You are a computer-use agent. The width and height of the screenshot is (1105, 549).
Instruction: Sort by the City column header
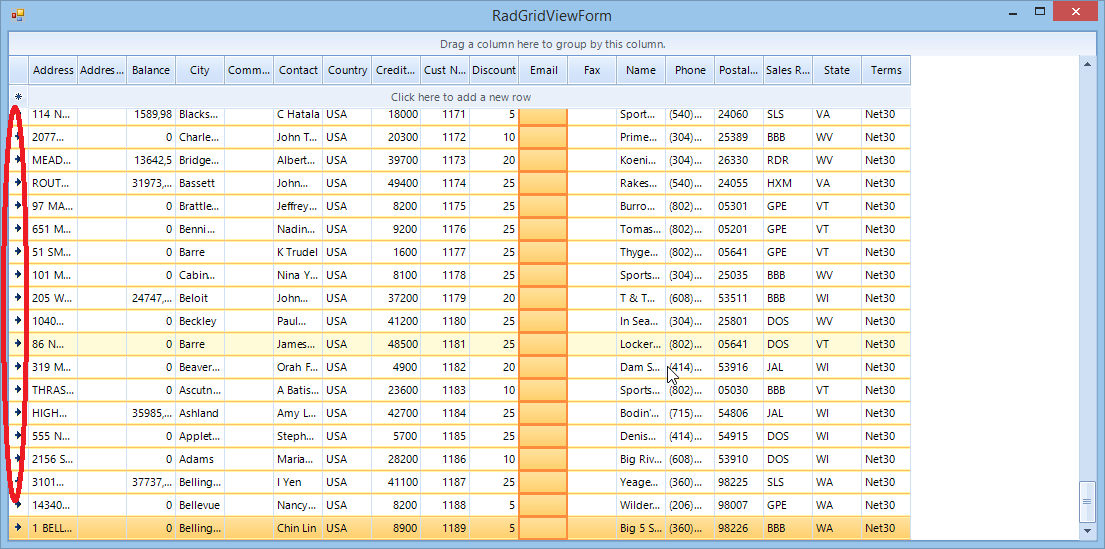click(200, 70)
